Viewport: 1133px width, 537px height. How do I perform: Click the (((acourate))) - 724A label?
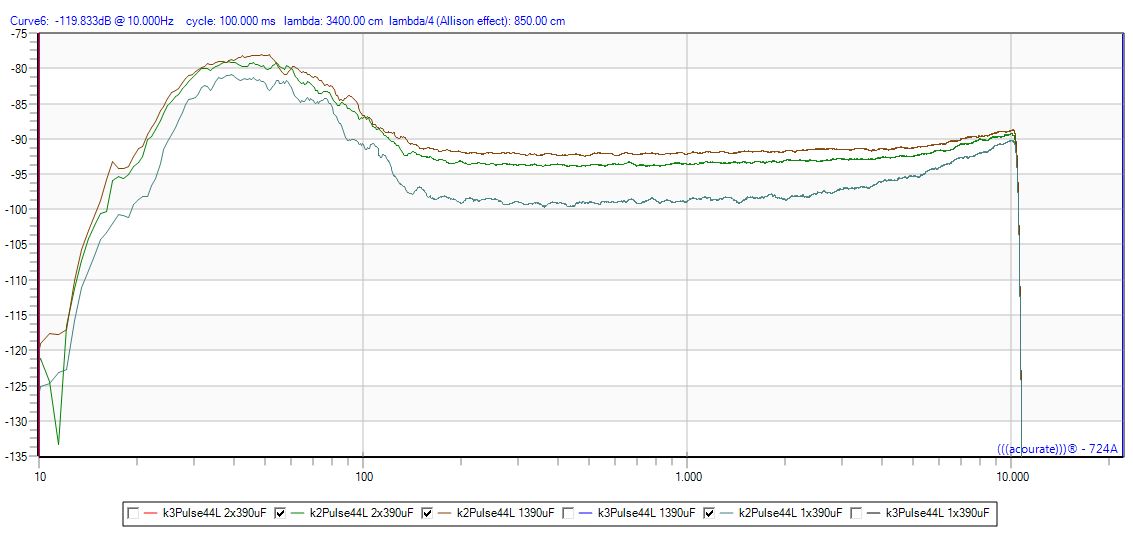coord(1057,449)
